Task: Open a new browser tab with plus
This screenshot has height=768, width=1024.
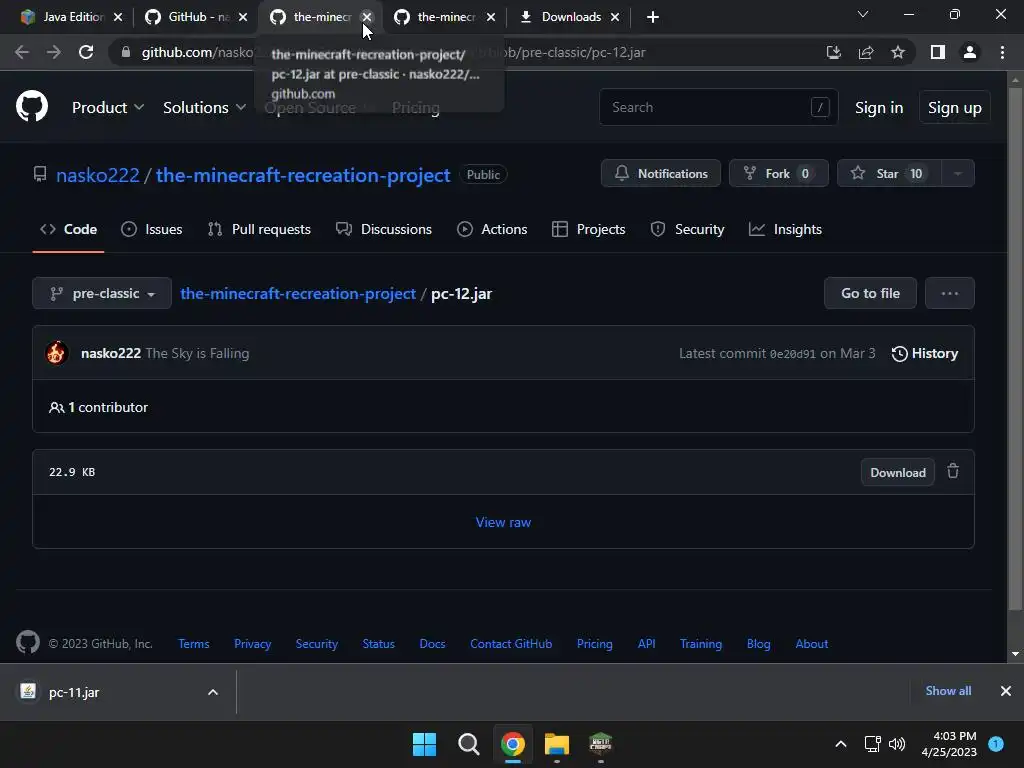Action: (x=652, y=17)
